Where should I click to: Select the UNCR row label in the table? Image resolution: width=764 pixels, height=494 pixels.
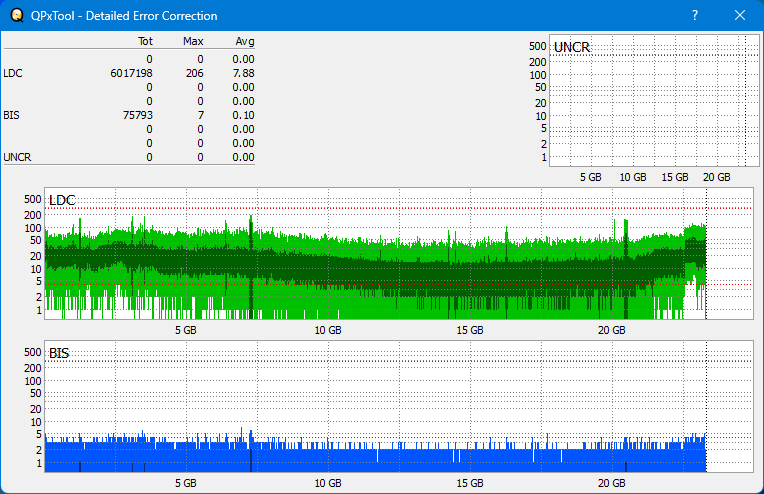[x=17, y=157]
